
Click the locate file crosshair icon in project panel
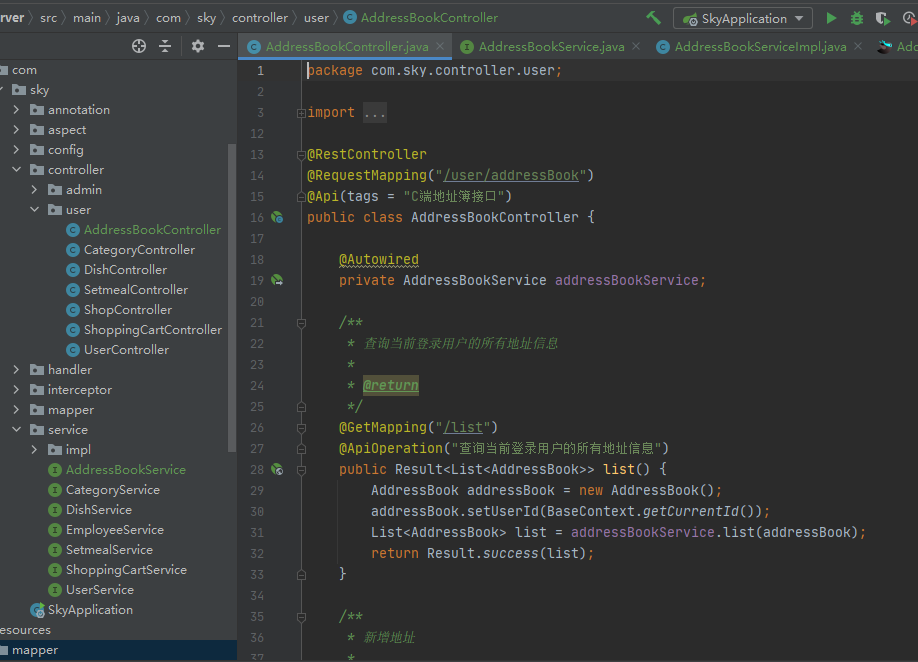tap(139, 46)
